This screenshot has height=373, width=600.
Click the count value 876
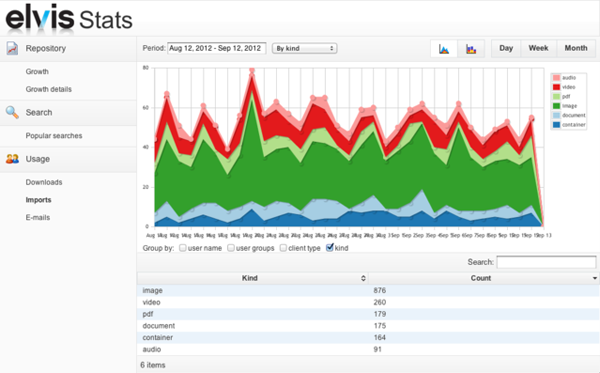click(x=380, y=290)
